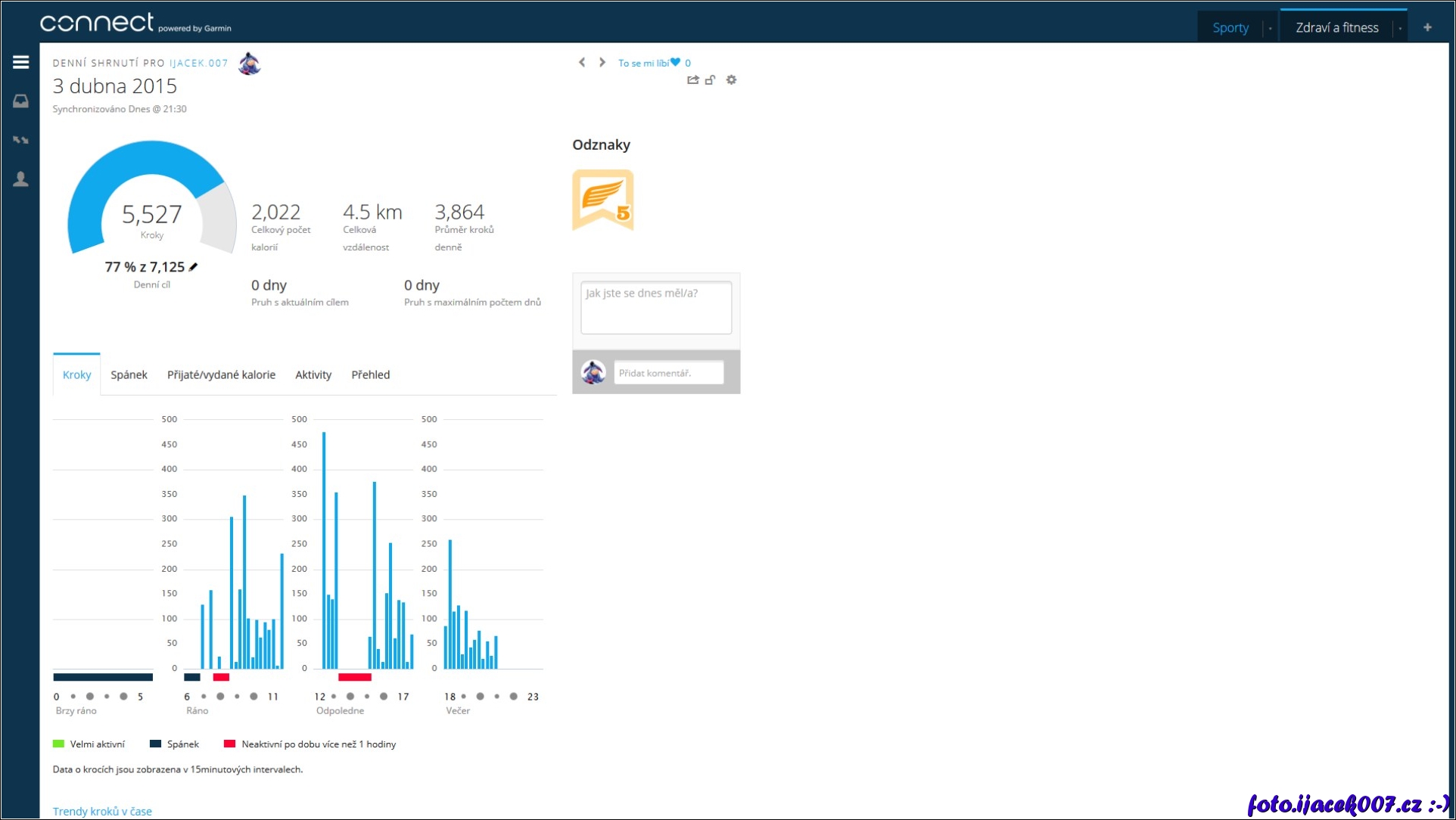Switch to the Spánek tab
This screenshot has width=1456, height=820.
tap(129, 374)
